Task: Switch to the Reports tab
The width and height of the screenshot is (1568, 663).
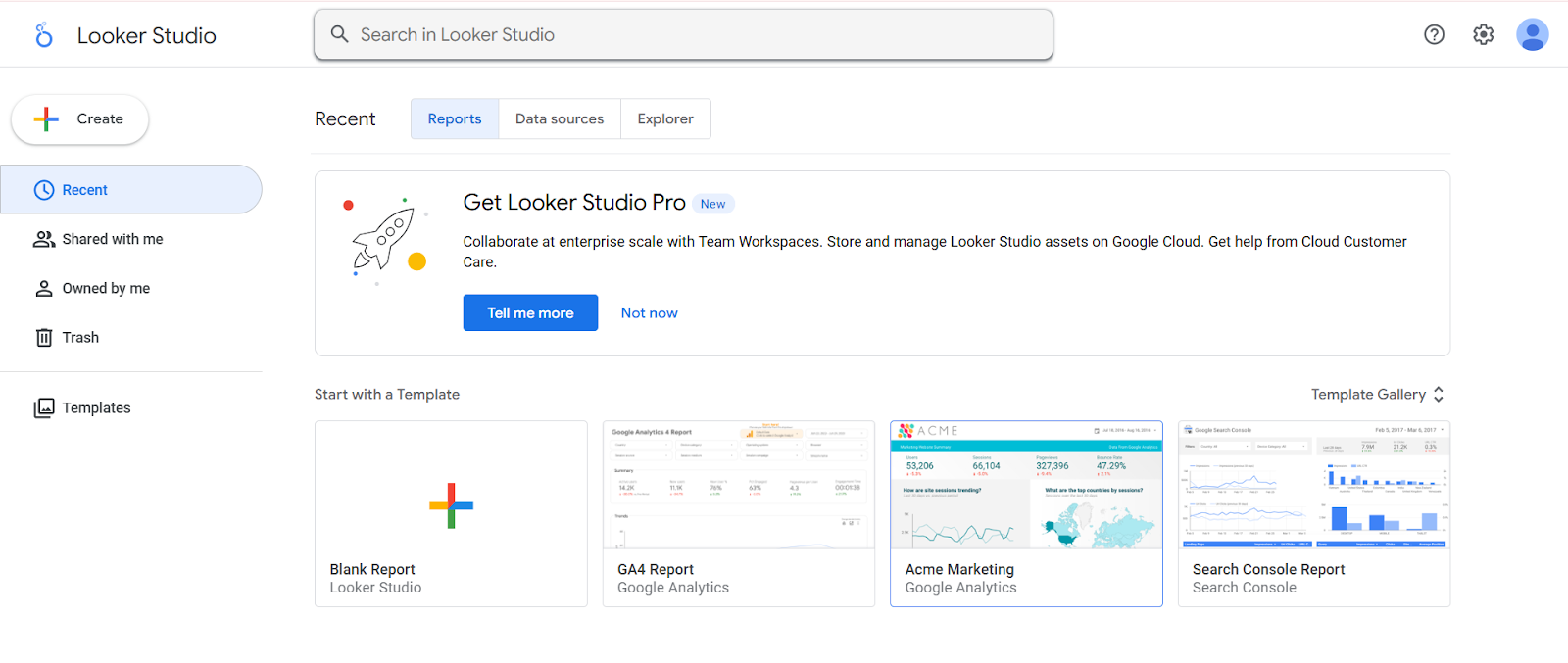Action: 455,118
